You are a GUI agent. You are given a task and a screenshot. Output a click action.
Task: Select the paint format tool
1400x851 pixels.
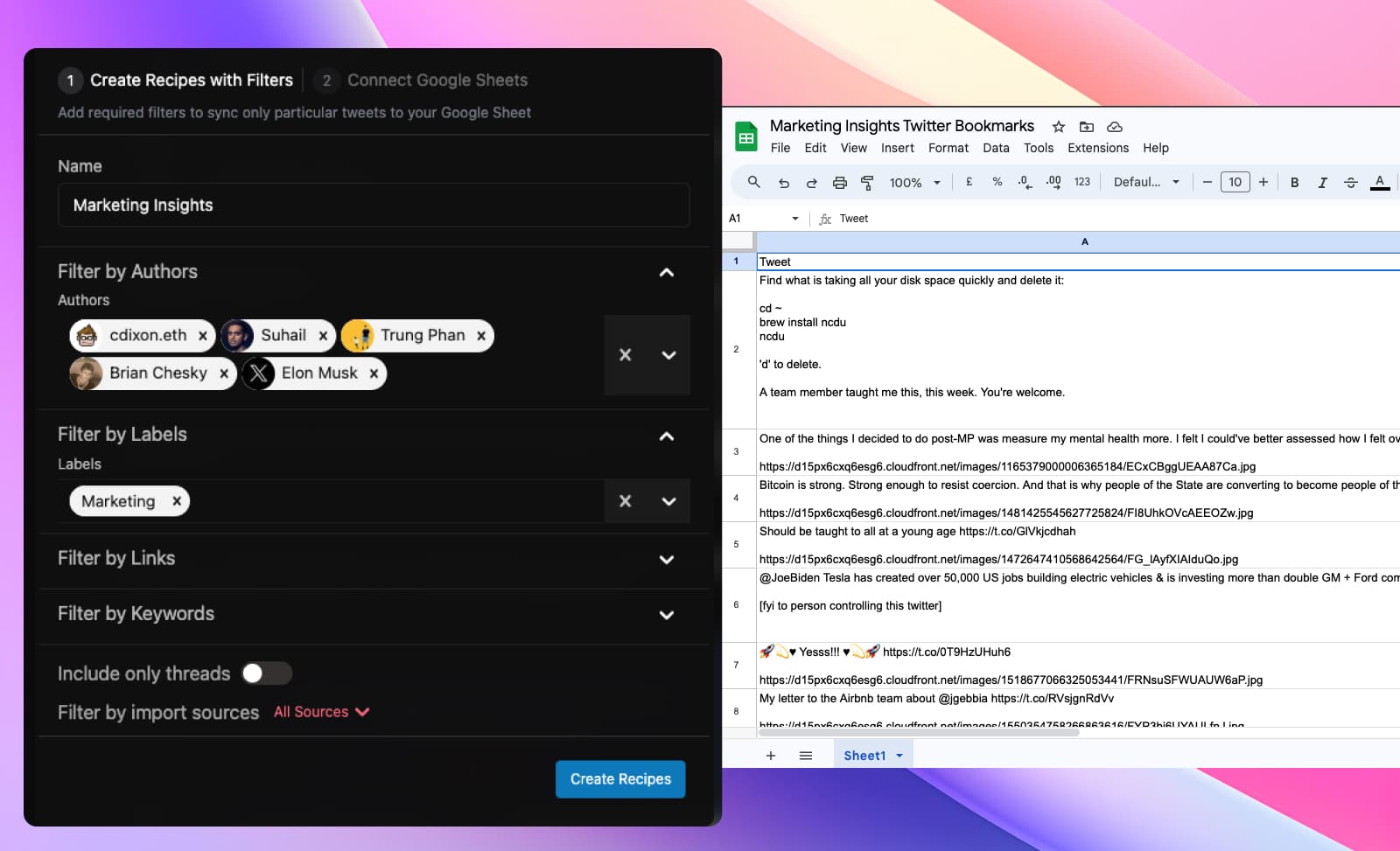coord(867,183)
